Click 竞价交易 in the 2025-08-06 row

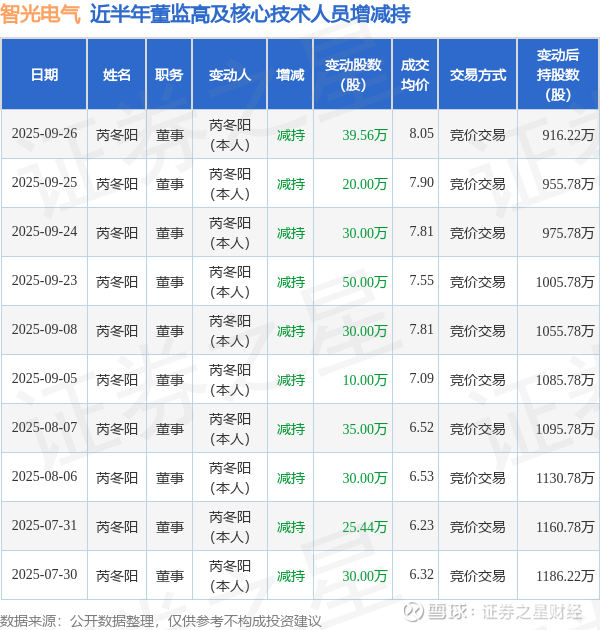click(x=477, y=478)
